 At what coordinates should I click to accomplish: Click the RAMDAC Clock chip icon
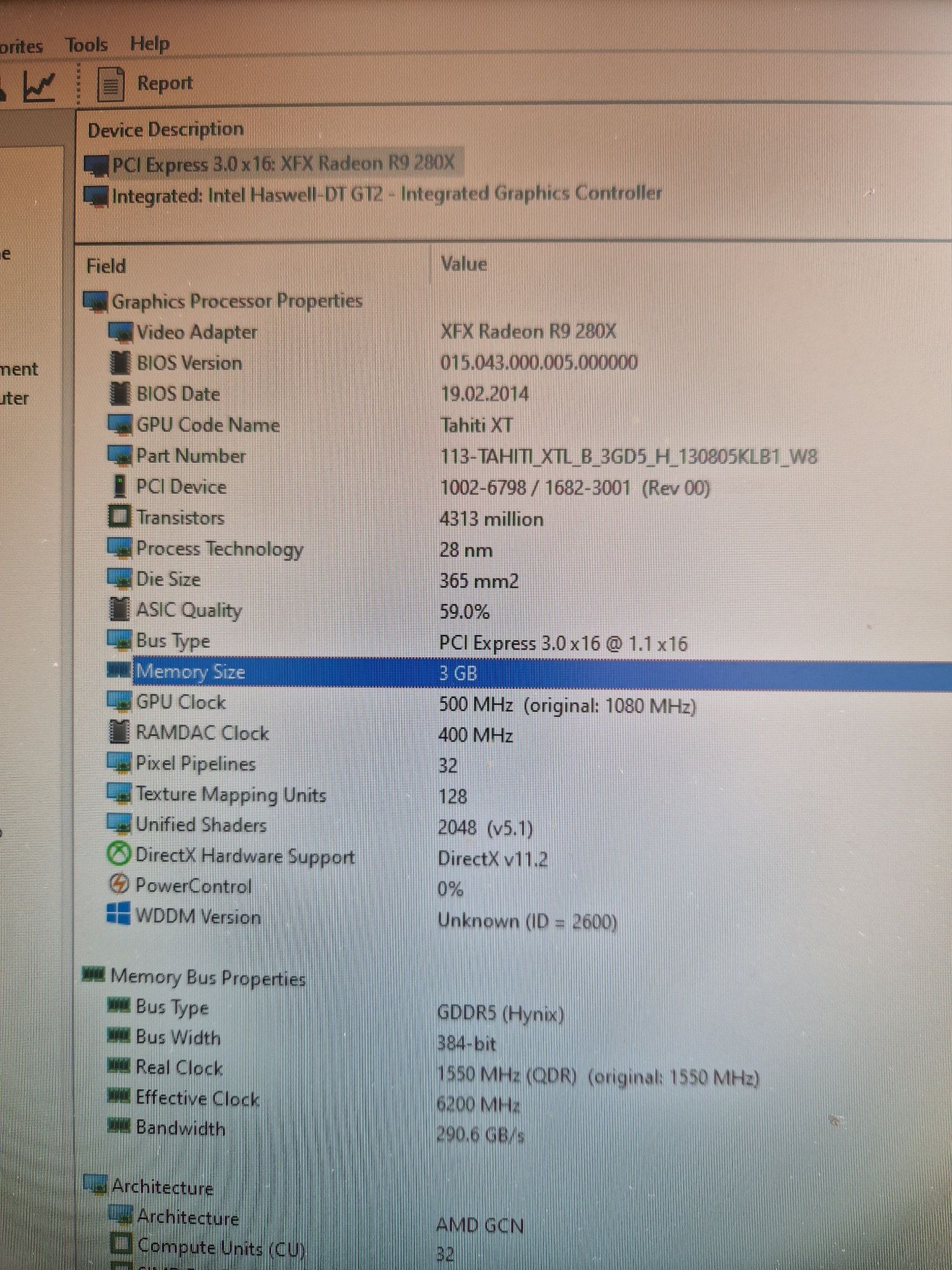(119, 732)
